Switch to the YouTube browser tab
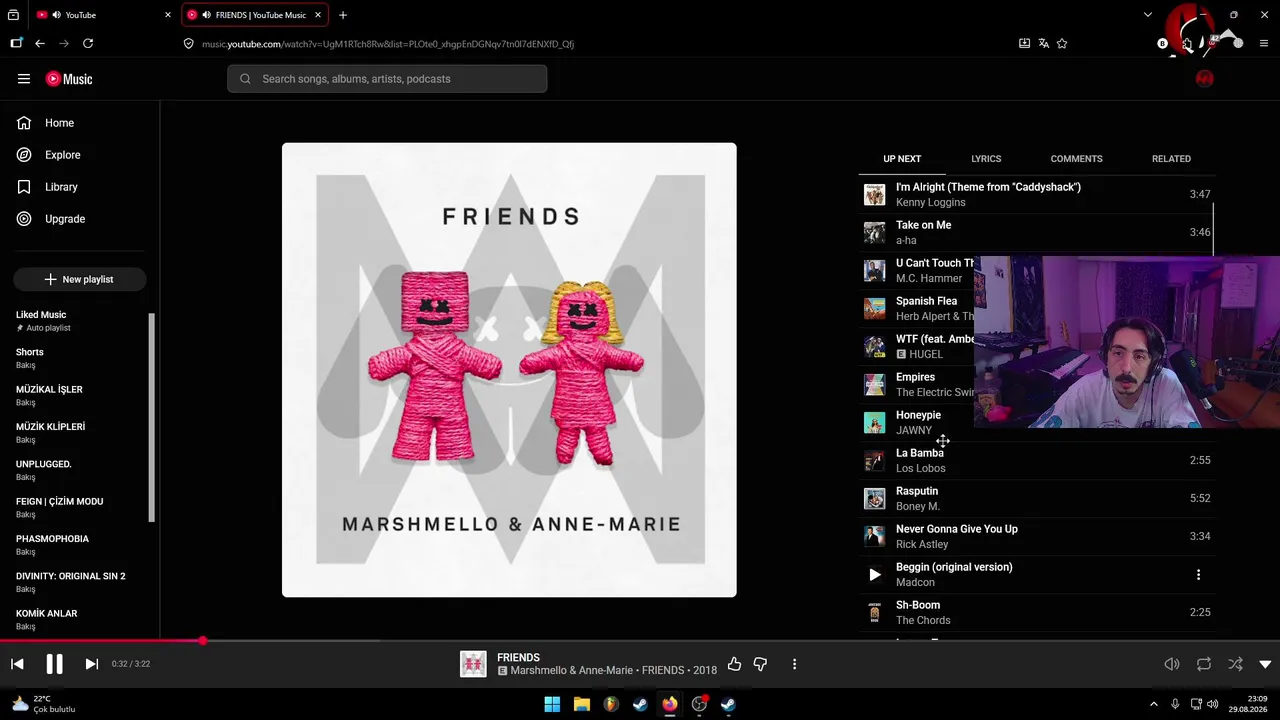Screen dimensions: 1280x720 pyautogui.click(x=104, y=15)
